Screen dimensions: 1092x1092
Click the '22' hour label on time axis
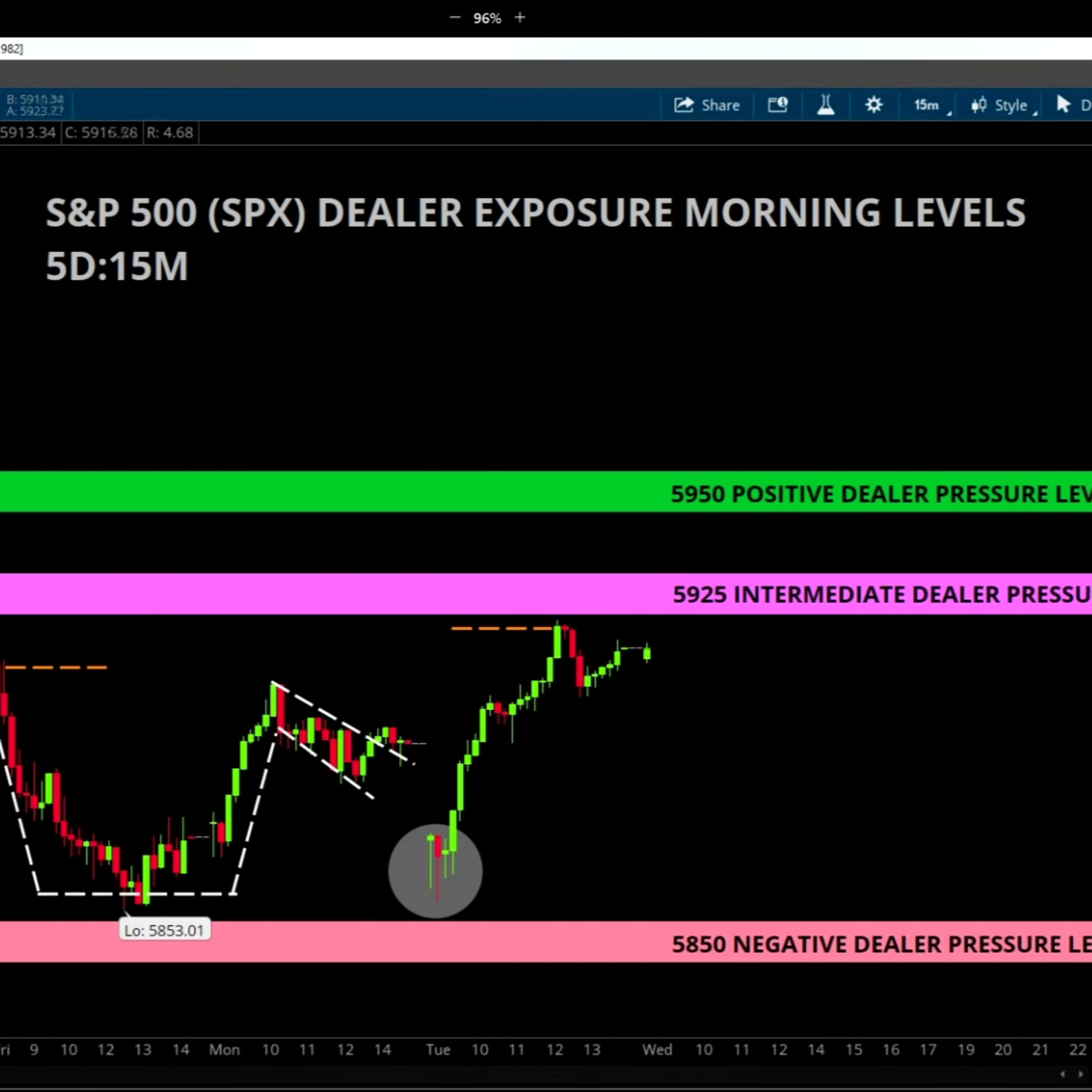[x=1077, y=1050]
